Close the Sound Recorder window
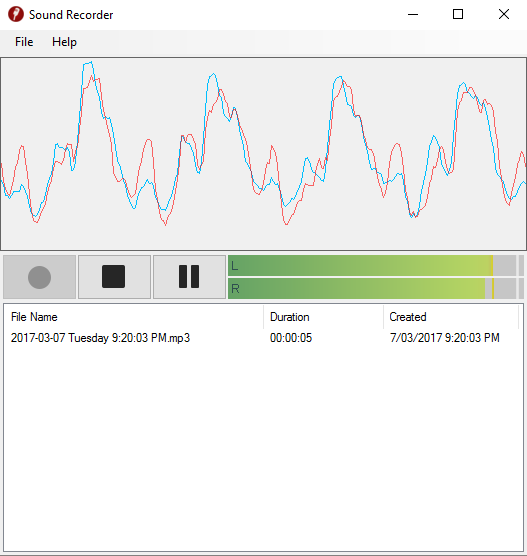The image size is (527, 556). pos(504,15)
